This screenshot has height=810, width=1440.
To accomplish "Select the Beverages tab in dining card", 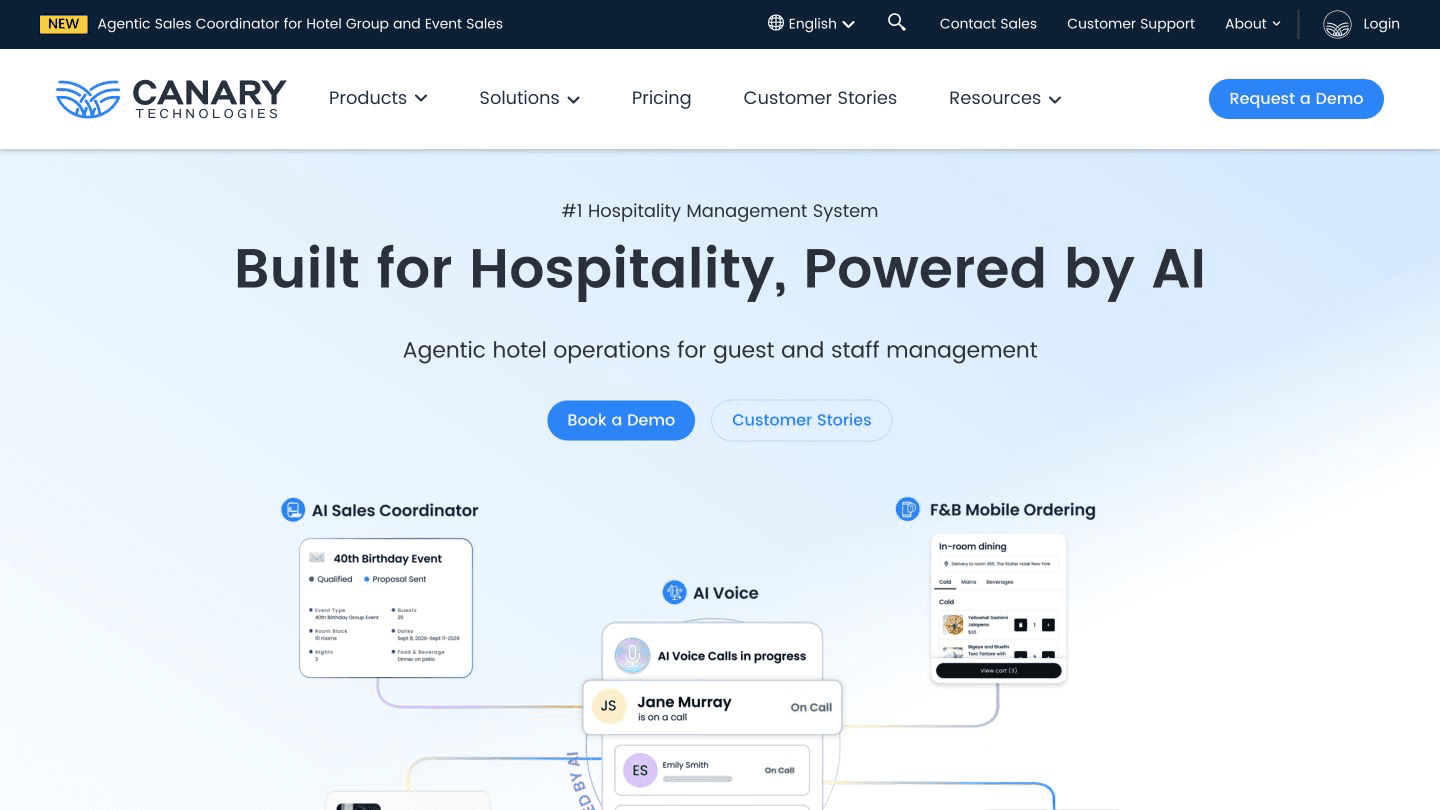I will [x=999, y=582].
